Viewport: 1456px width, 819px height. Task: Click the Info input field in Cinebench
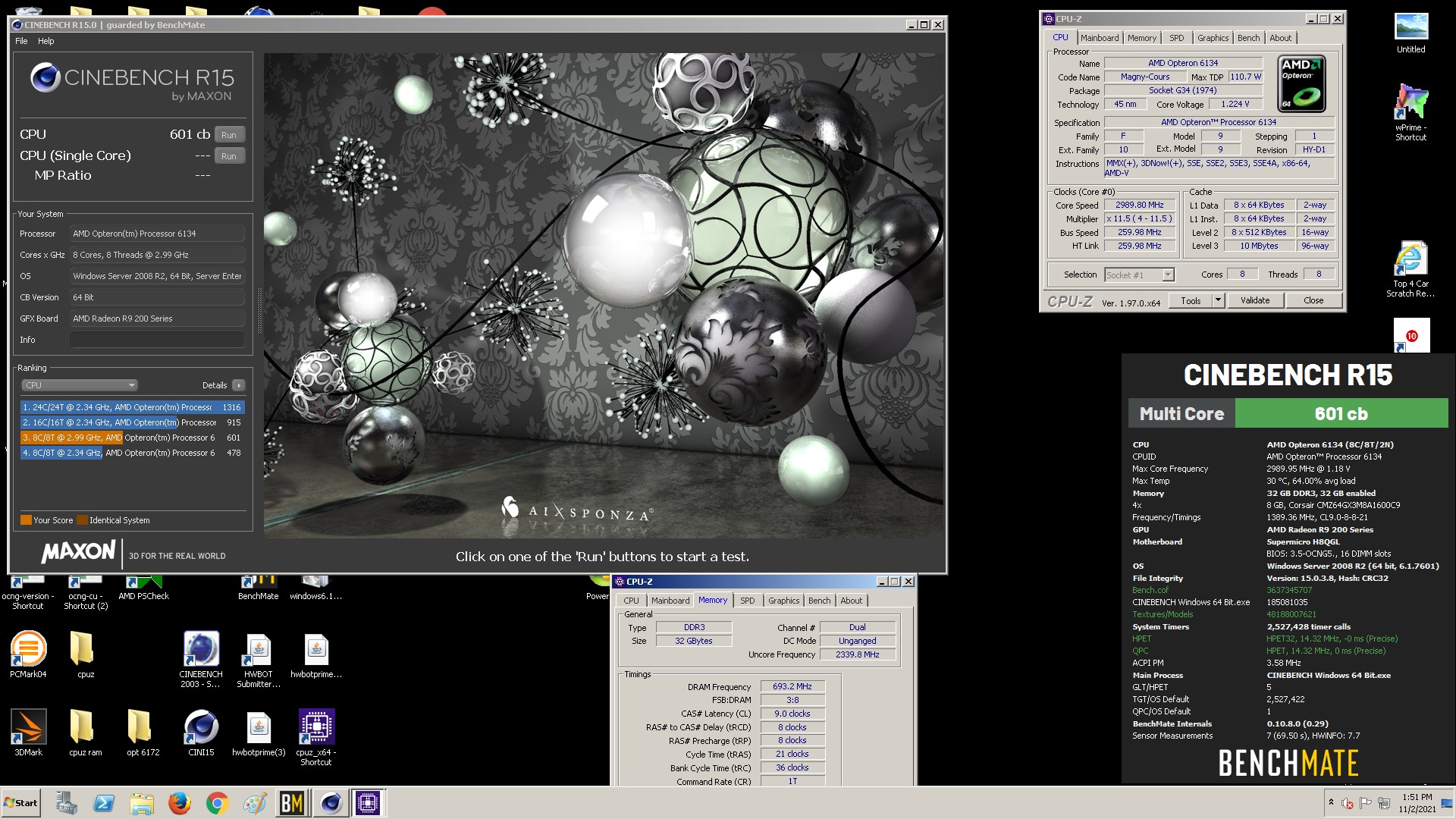pyautogui.click(x=157, y=340)
